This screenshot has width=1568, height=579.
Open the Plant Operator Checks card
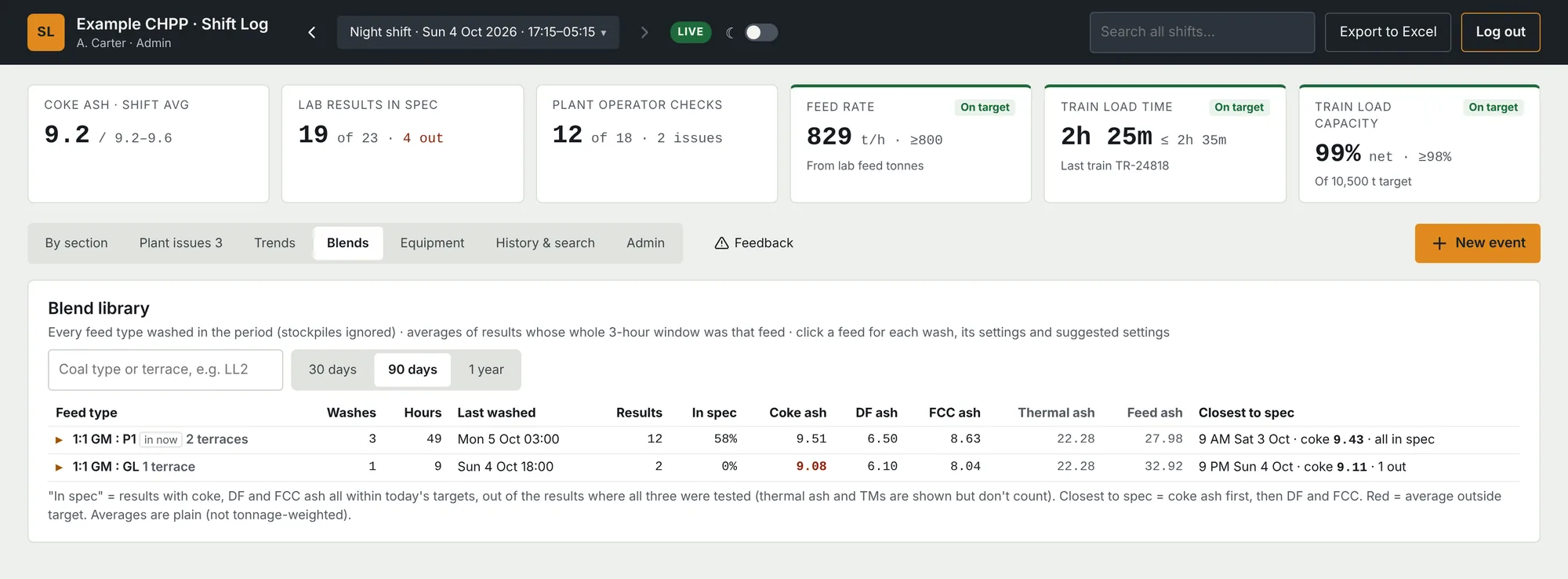[x=656, y=144]
